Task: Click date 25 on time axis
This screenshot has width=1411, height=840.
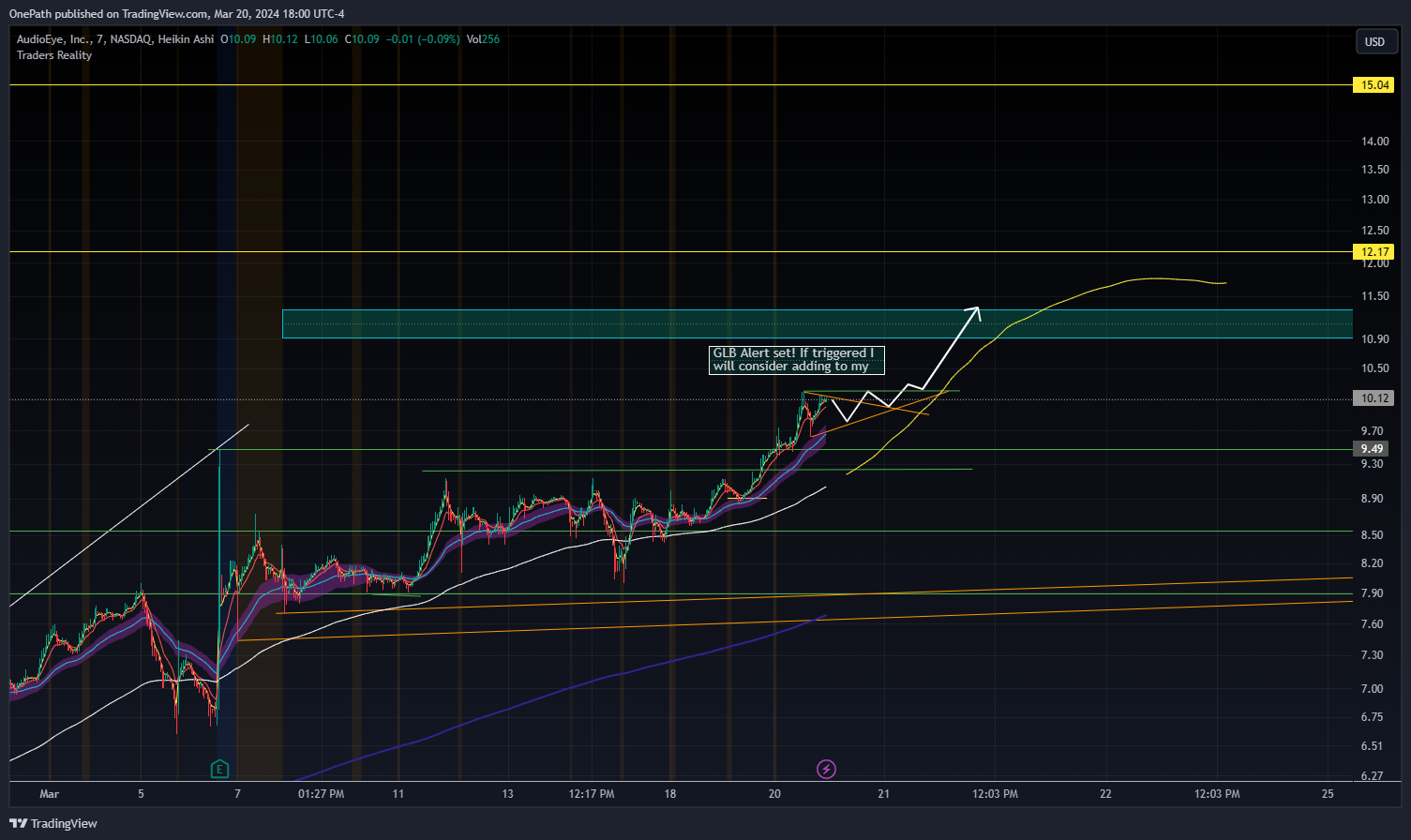Action: point(1328,794)
